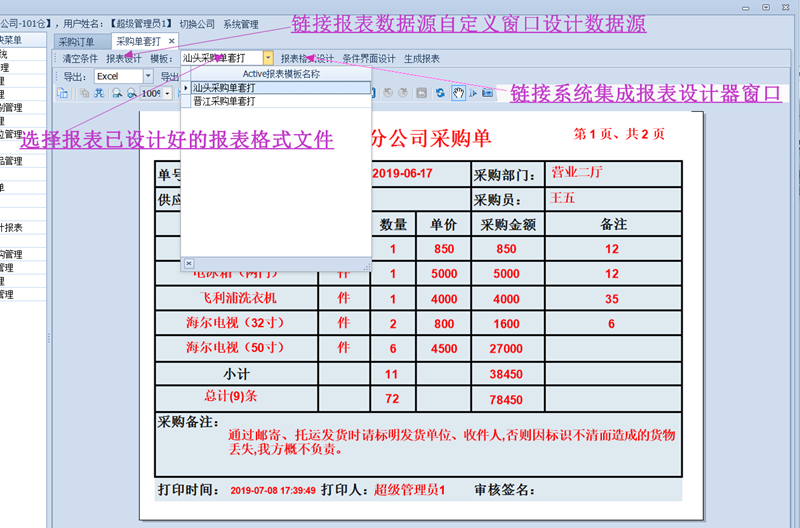The height and width of the screenshot is (528, 800).
Task: Click the hand pan tool icon
Action: [457, 93]
